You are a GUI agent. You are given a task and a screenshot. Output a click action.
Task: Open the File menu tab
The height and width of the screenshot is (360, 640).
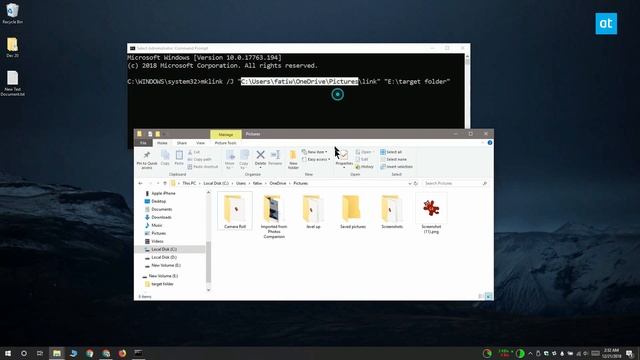143,143
